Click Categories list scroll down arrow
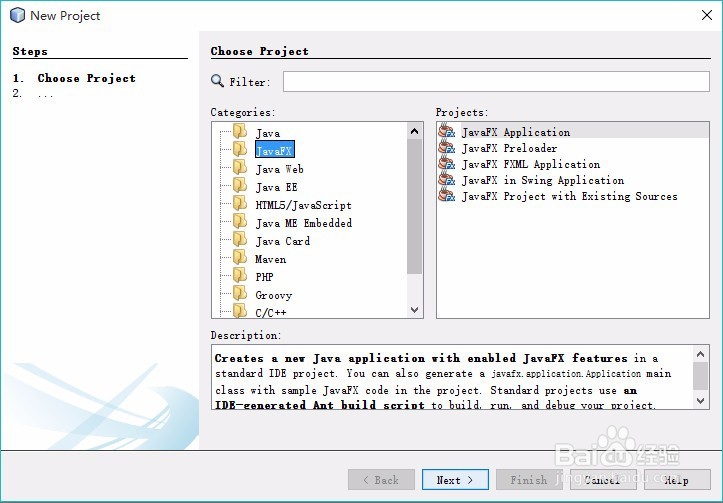 tap(415, 309)
